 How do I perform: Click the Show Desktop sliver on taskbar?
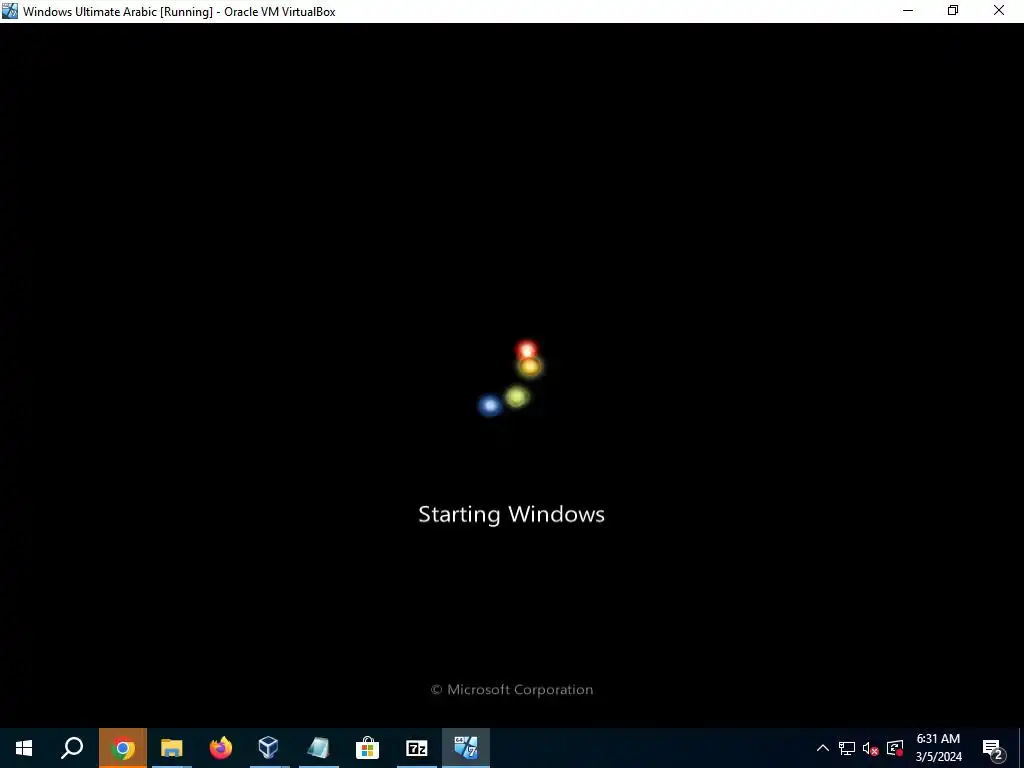(1021, 748)
